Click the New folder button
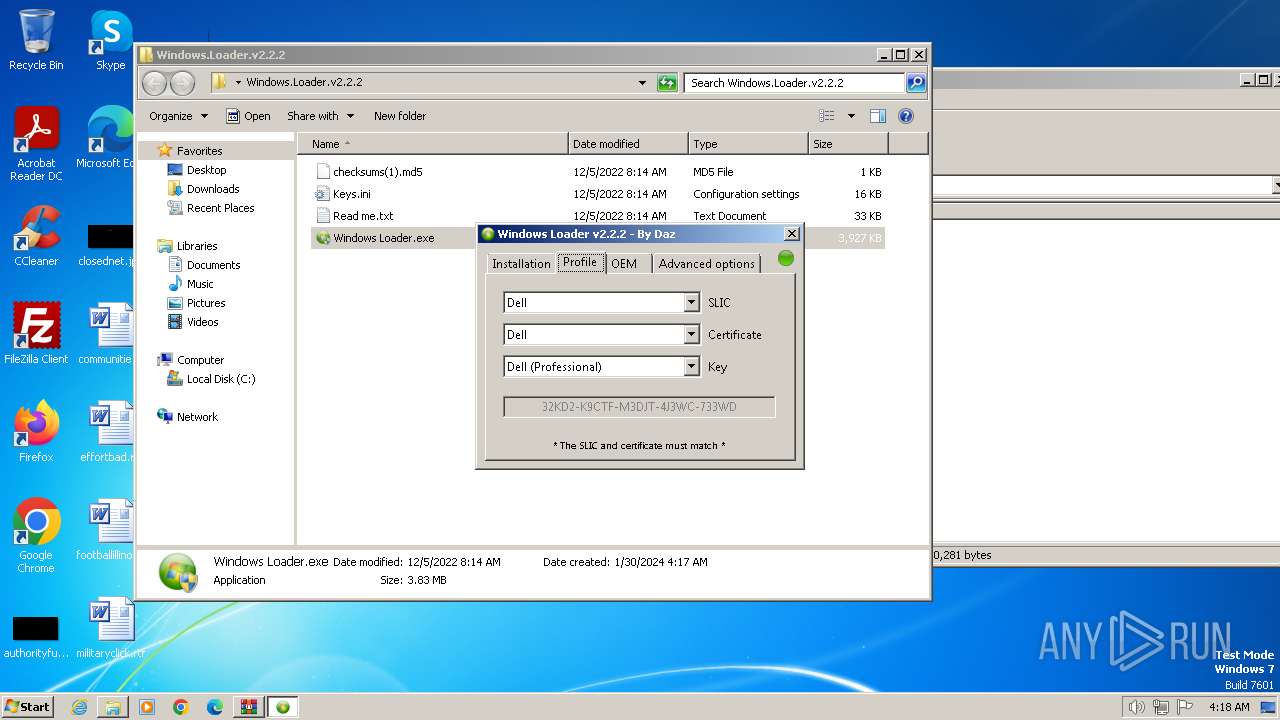1280x720 pixels. [400, 116]
